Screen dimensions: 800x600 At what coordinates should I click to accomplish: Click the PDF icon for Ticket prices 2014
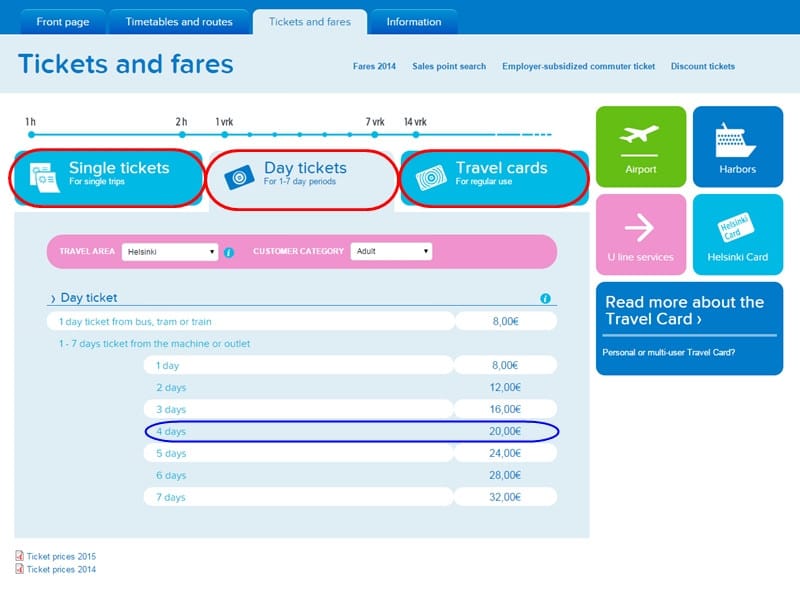point(20,569)
